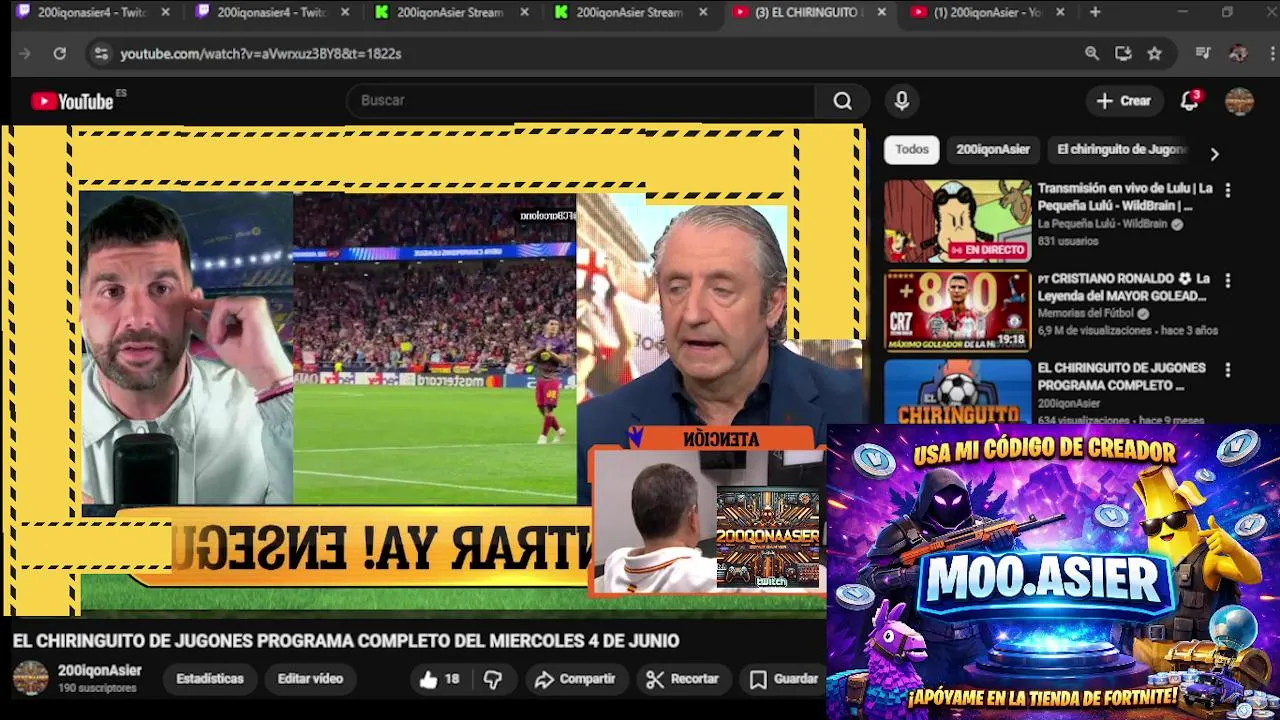Dislike the video with thumbs down
Image resolution: width=1280 pixels, height=720 pixels.
(493, 679)
